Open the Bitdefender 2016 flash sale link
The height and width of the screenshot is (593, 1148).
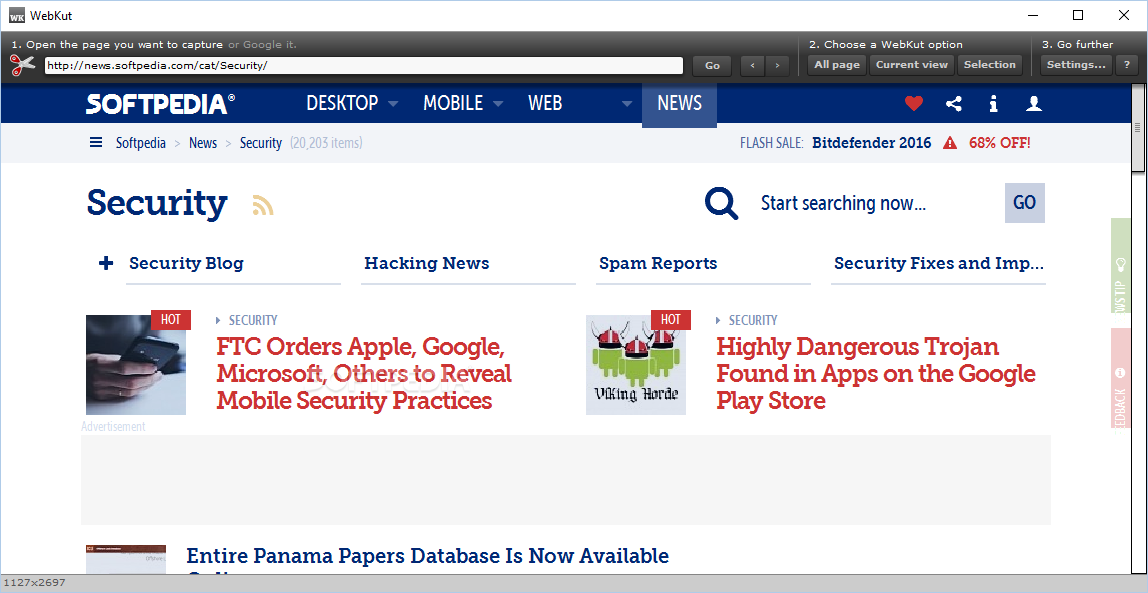(x=871, y=143)
